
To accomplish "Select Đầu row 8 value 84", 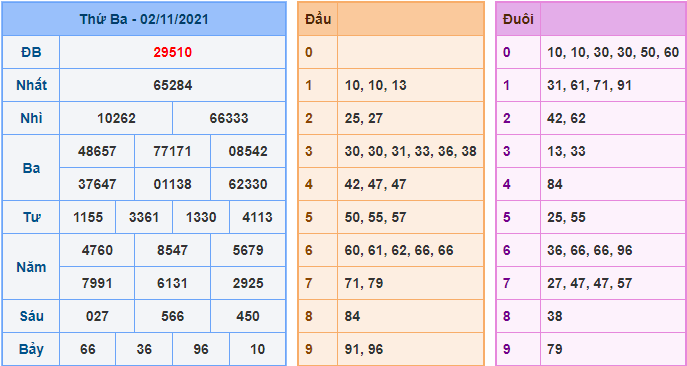I will (x=352, y=316).
